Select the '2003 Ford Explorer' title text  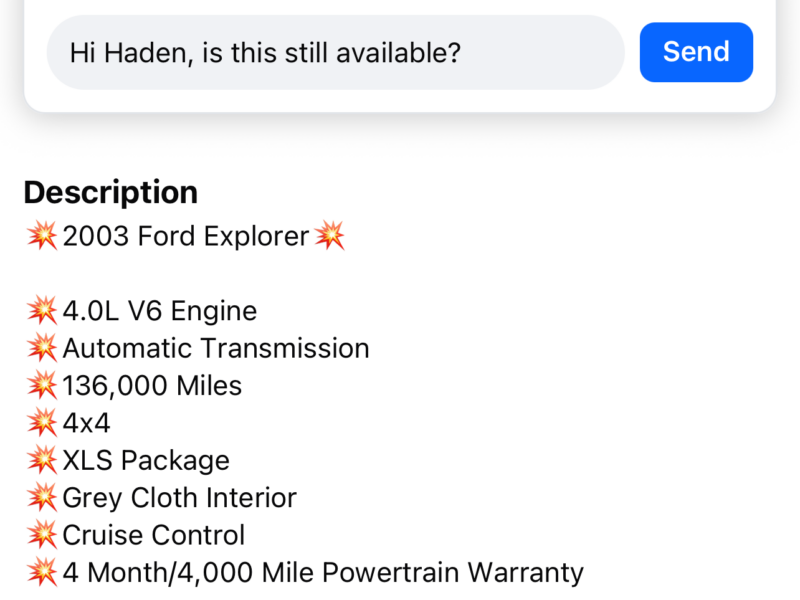(x=186, y=237)
